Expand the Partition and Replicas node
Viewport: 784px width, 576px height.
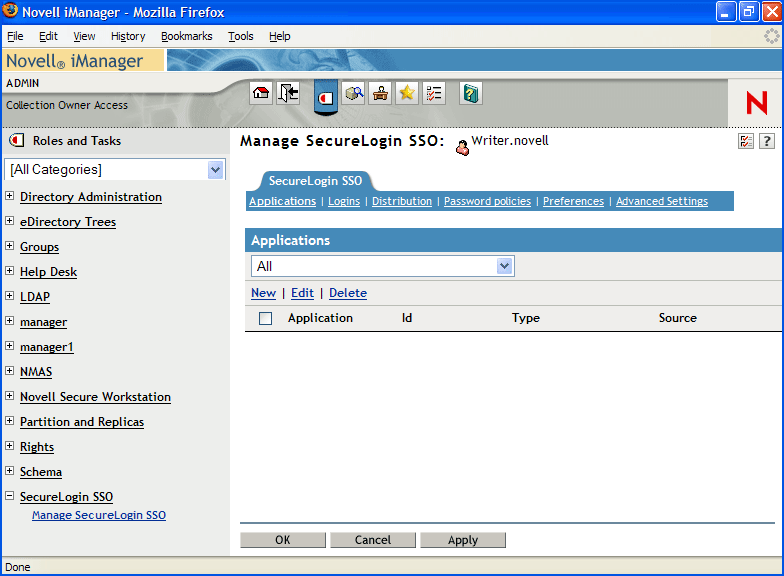pyautogui.click(x=10, y=420)
